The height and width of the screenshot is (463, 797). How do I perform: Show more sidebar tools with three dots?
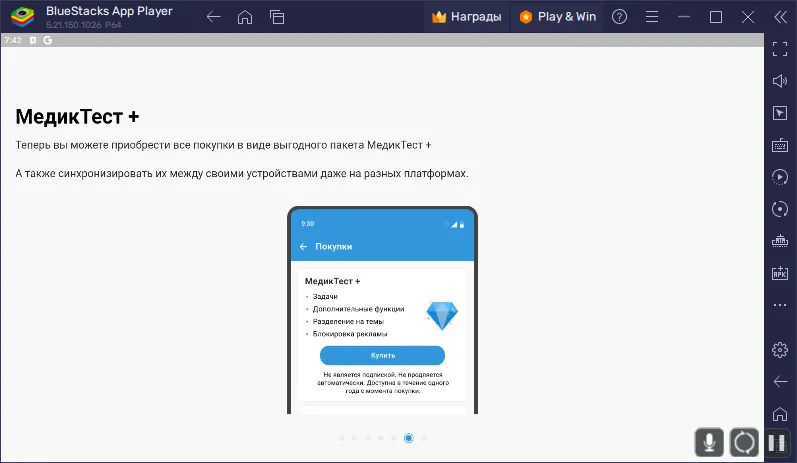point(780,305)
